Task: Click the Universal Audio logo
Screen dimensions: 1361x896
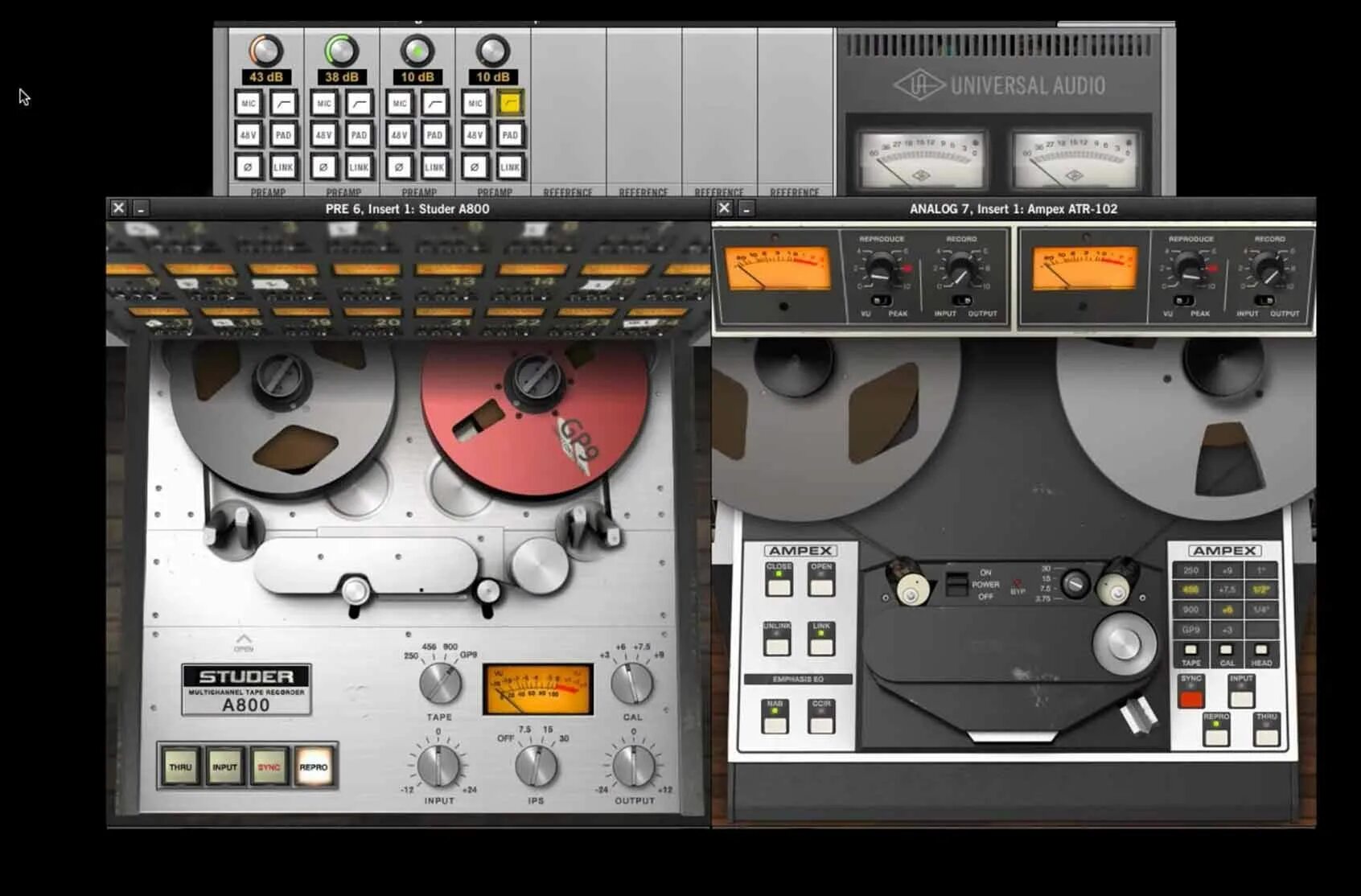Action: (999, 85)
